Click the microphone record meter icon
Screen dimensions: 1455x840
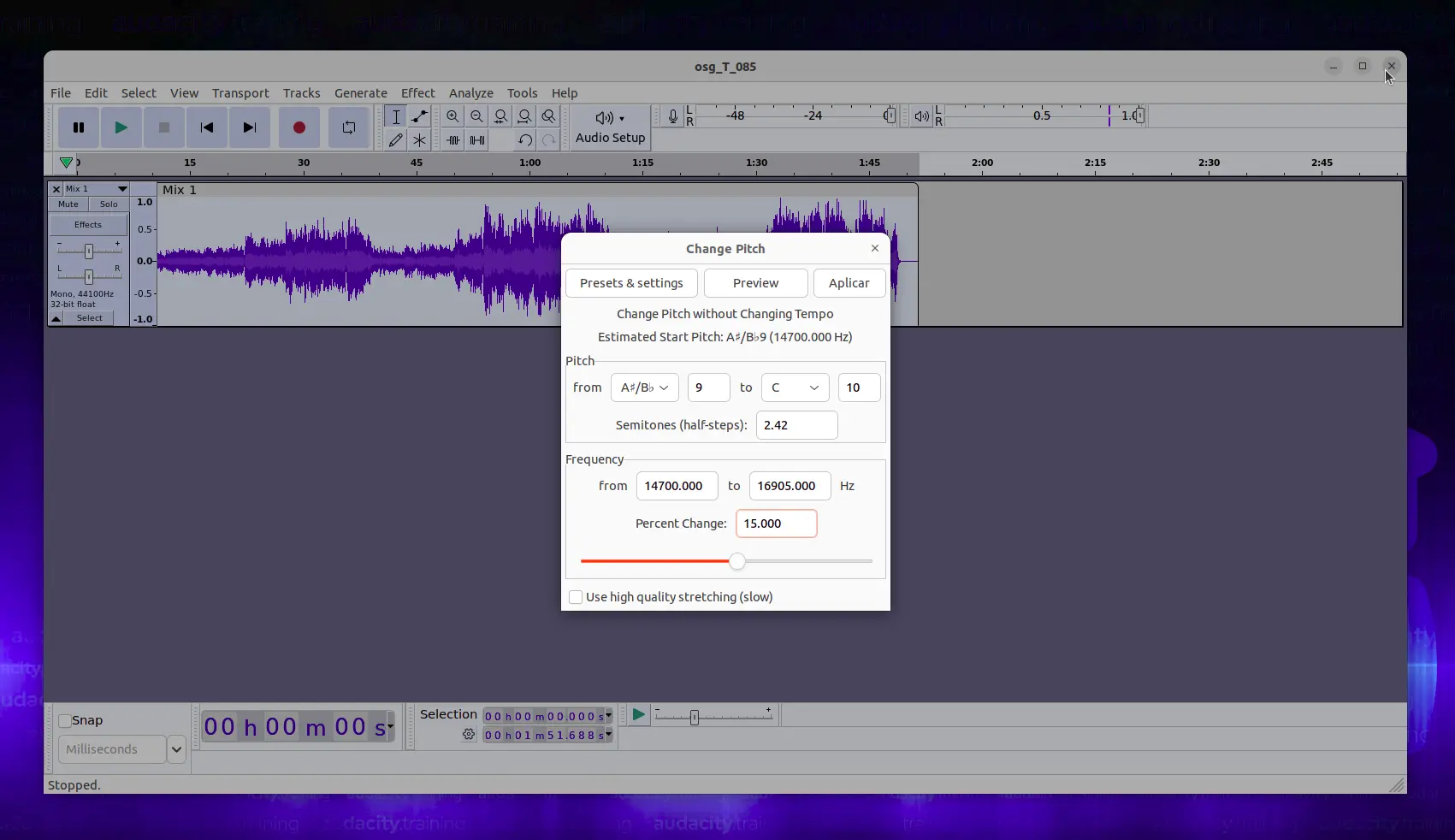click(x=673, y=116)
